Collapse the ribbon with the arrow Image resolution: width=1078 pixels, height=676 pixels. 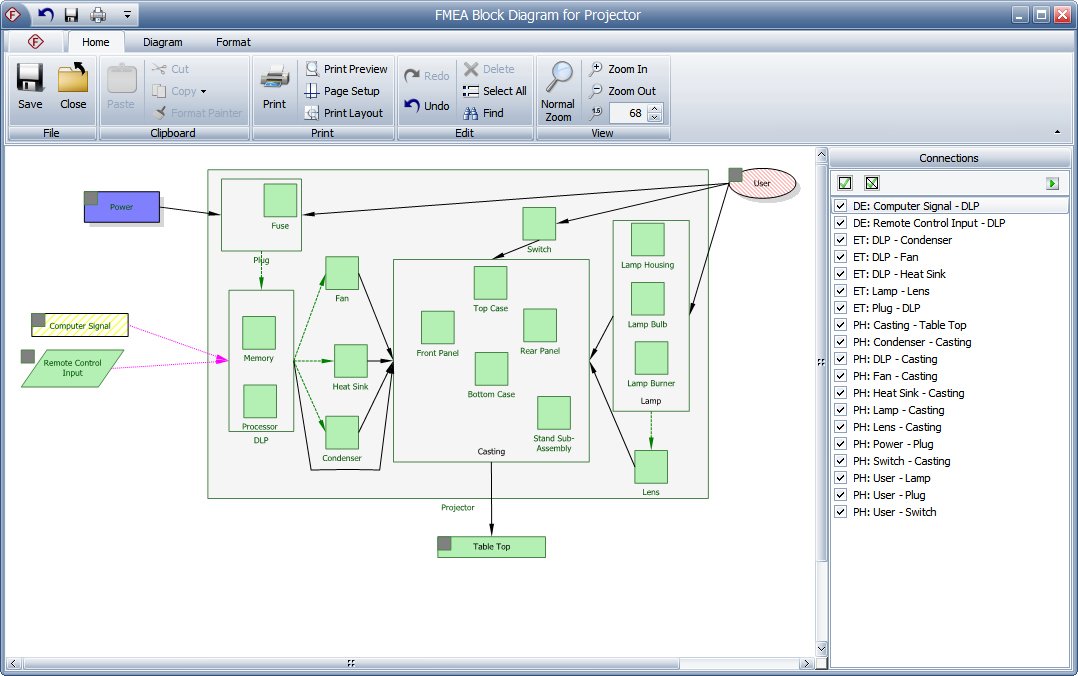pos(1058,132)
